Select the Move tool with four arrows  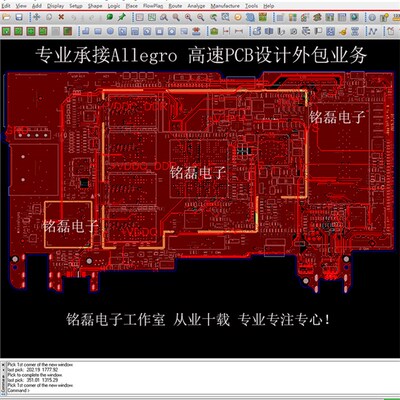pyautogui.click(x=37, y=17)
